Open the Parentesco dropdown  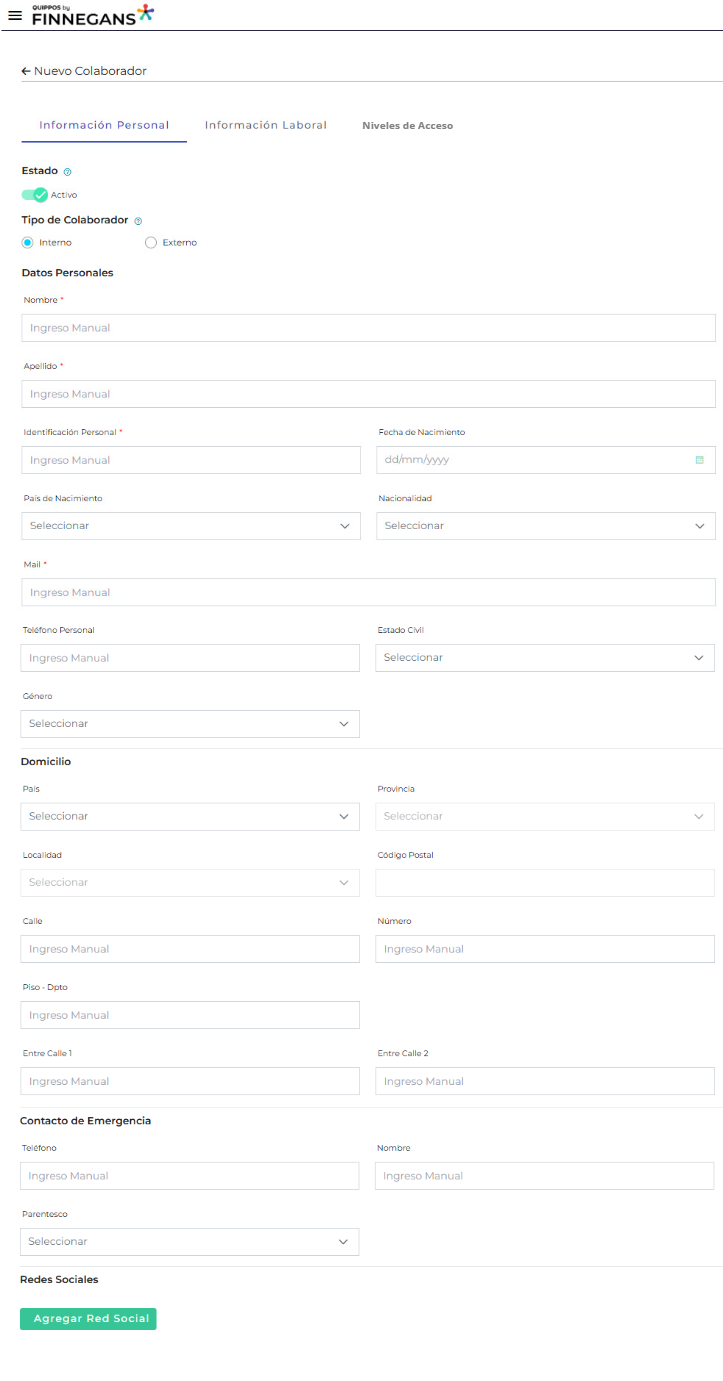coord(189,1242)
